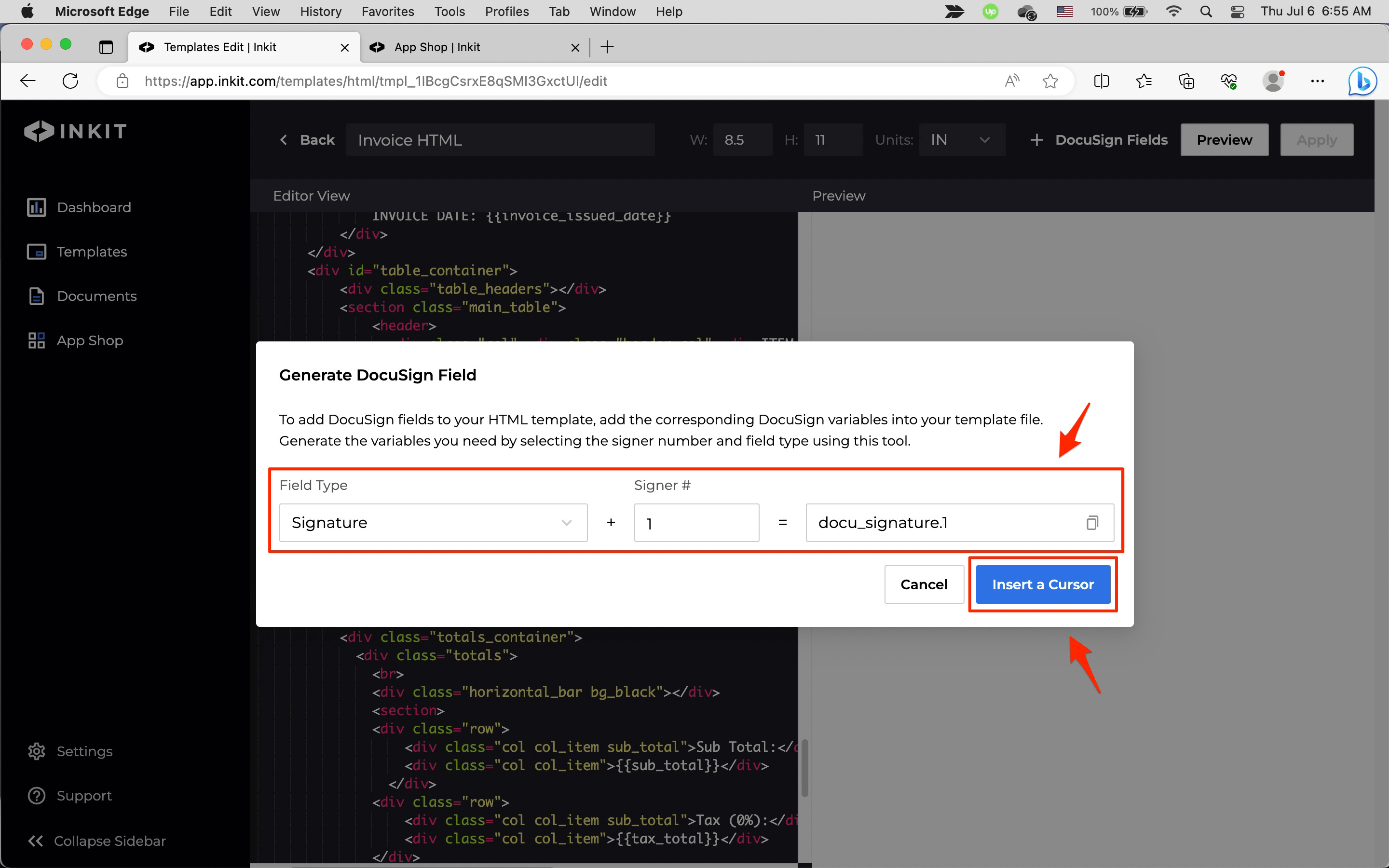Click the Insert a Cursor button
The width and height of the screenshot is (1389, 868).
(x=1042, y=584)
